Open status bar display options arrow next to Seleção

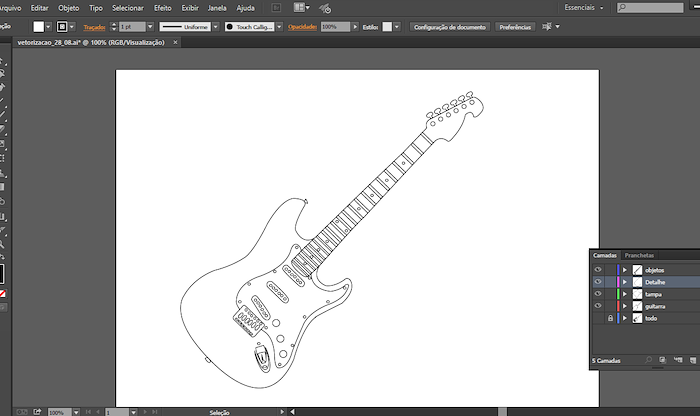click(x=282, y=412)
